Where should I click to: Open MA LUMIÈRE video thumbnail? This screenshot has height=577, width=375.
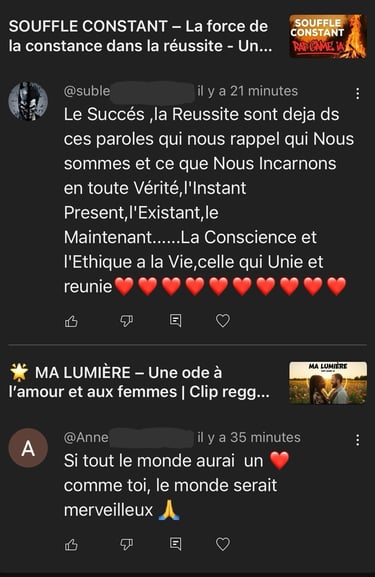328,383
